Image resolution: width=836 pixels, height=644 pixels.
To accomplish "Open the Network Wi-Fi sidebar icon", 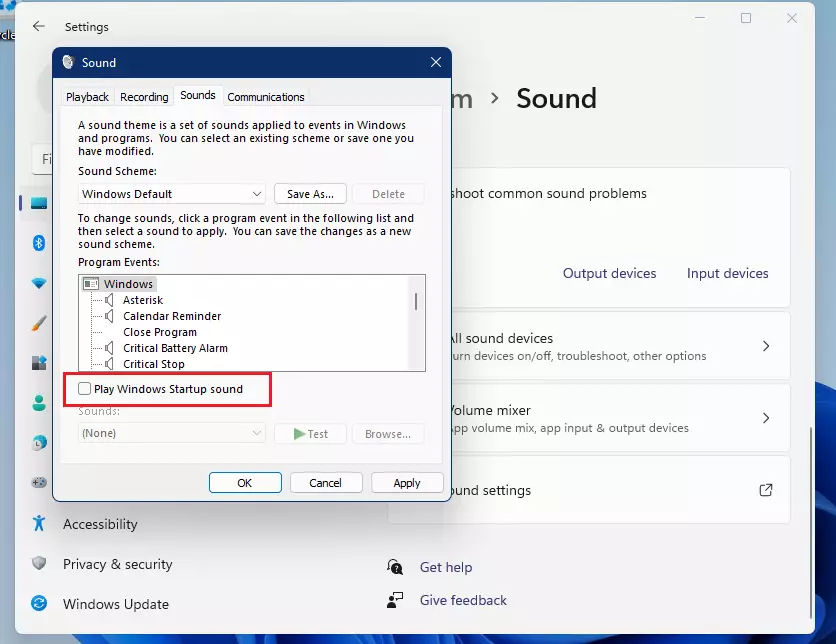I will coord(39,283).
